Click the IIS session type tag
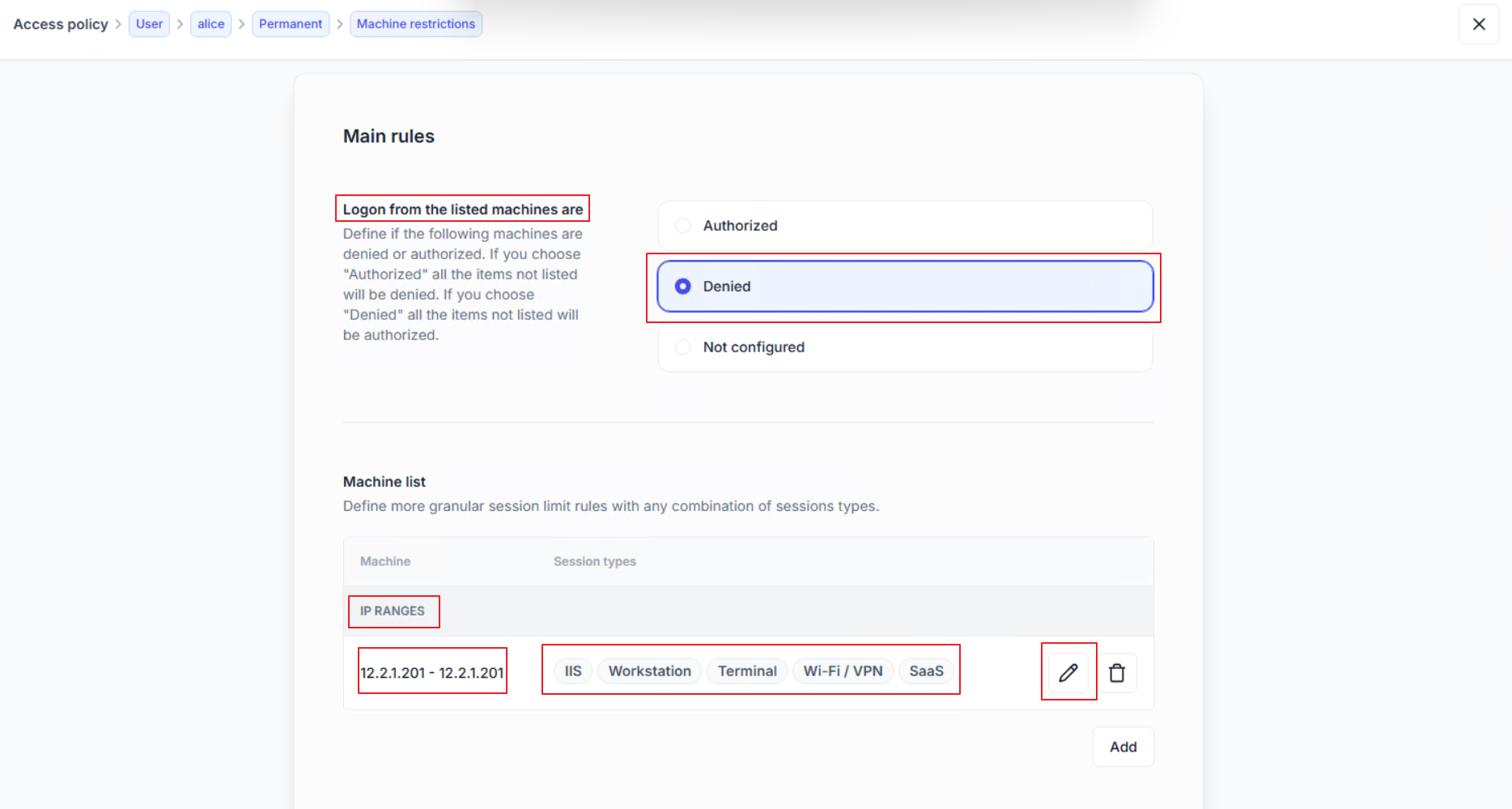Image resolution: width=1512 pixels, height=809 pixels. [573, 671]
